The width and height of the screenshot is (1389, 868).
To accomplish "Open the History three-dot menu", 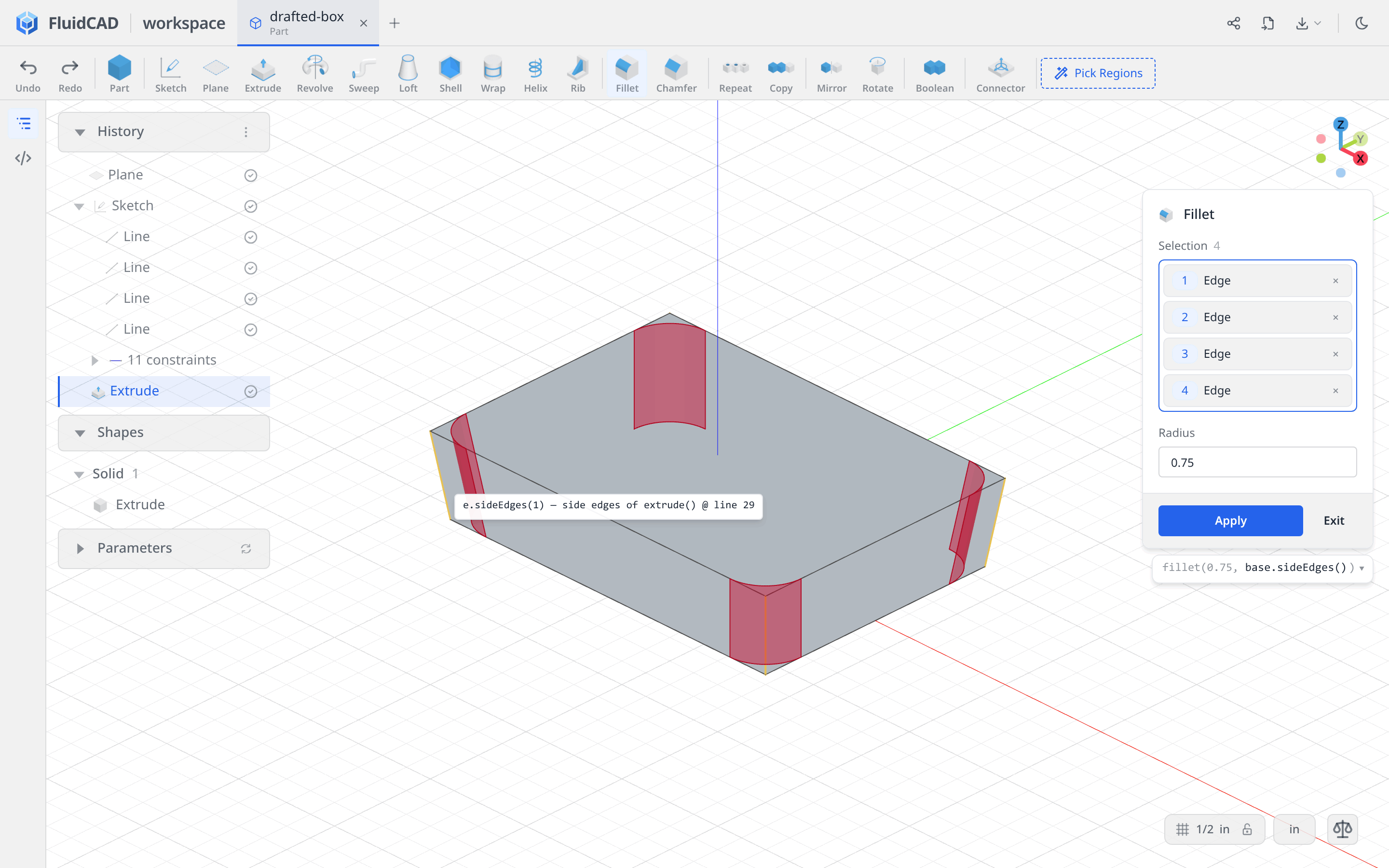I will 245,132.
